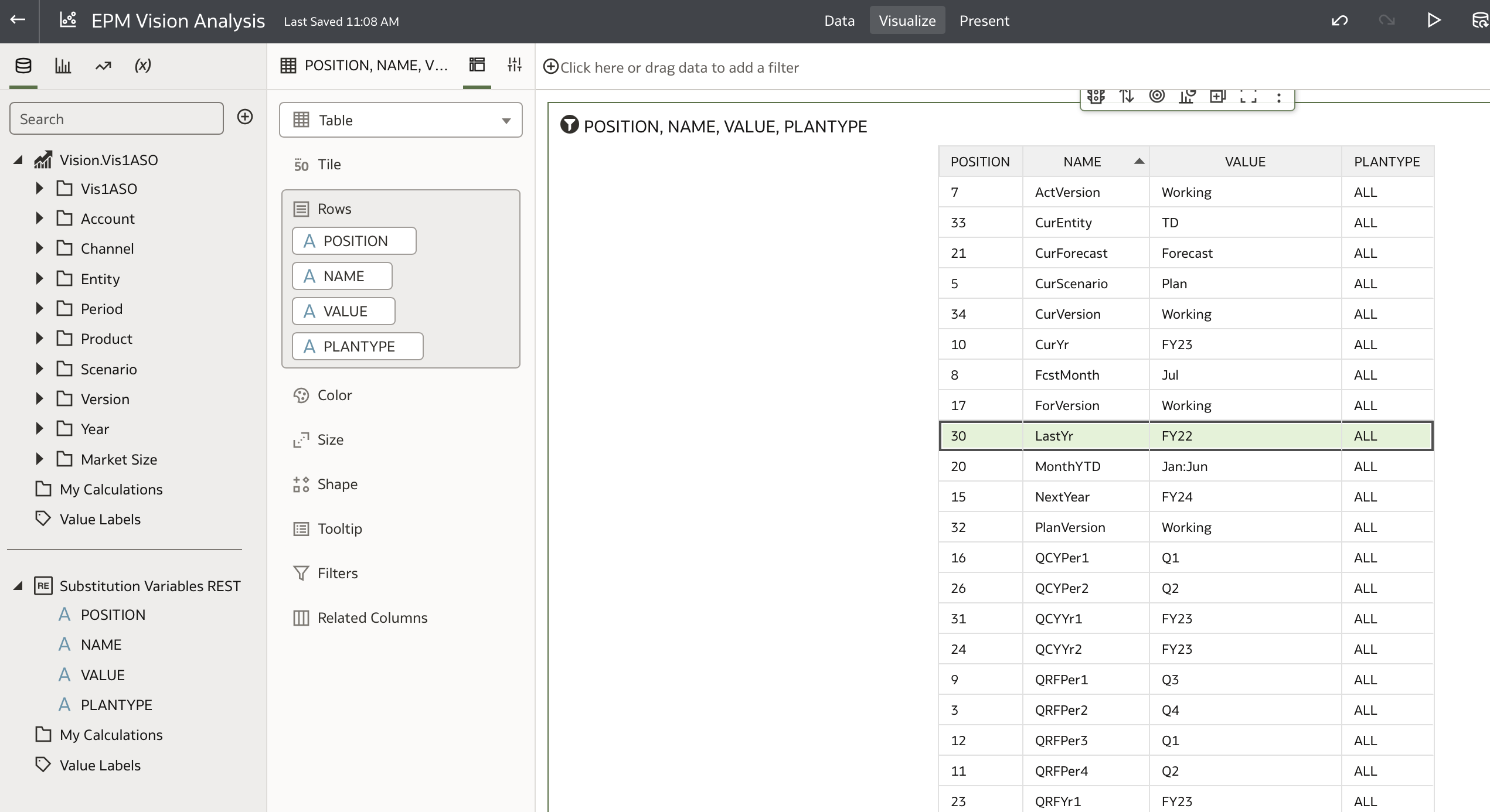Open the visualization three-dot menu
This screenshot has width=1490, height=812.
1279,97
